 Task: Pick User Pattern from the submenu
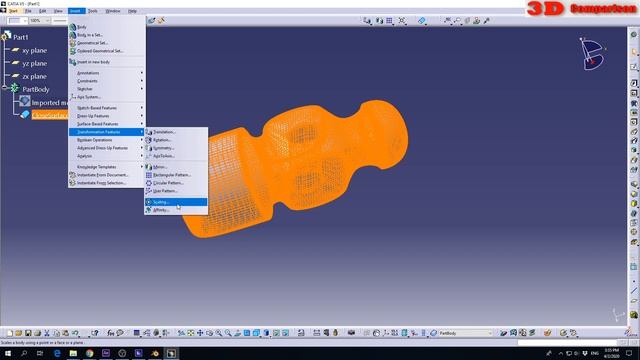pyautogui.click(x=176, y=191)
